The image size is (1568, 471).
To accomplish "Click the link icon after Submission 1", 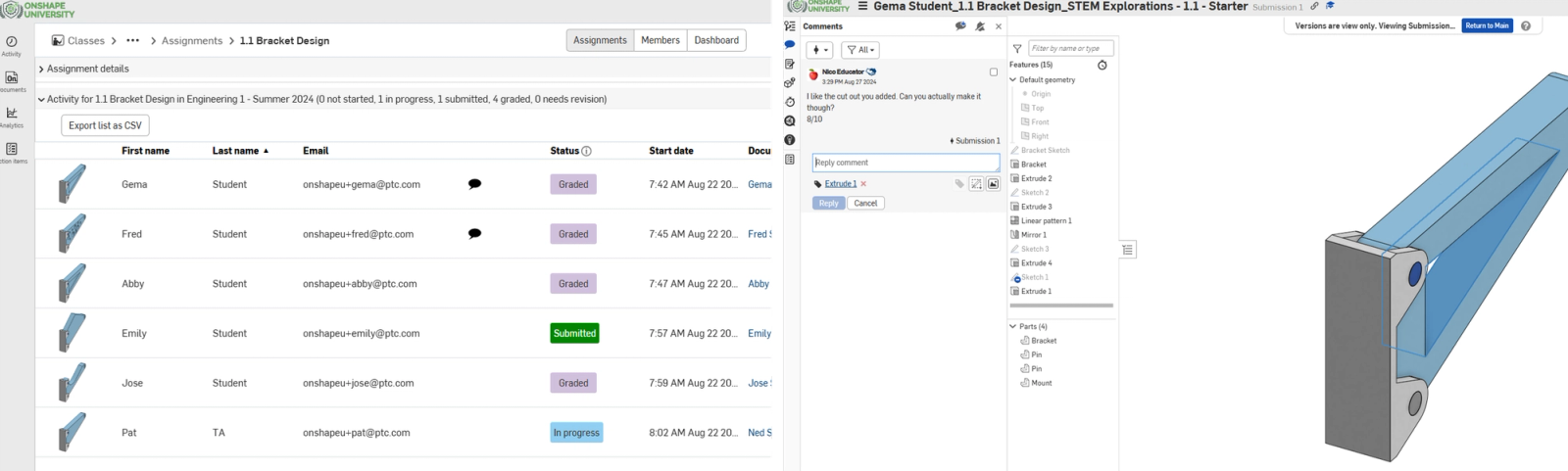I will coord(1314,6).
